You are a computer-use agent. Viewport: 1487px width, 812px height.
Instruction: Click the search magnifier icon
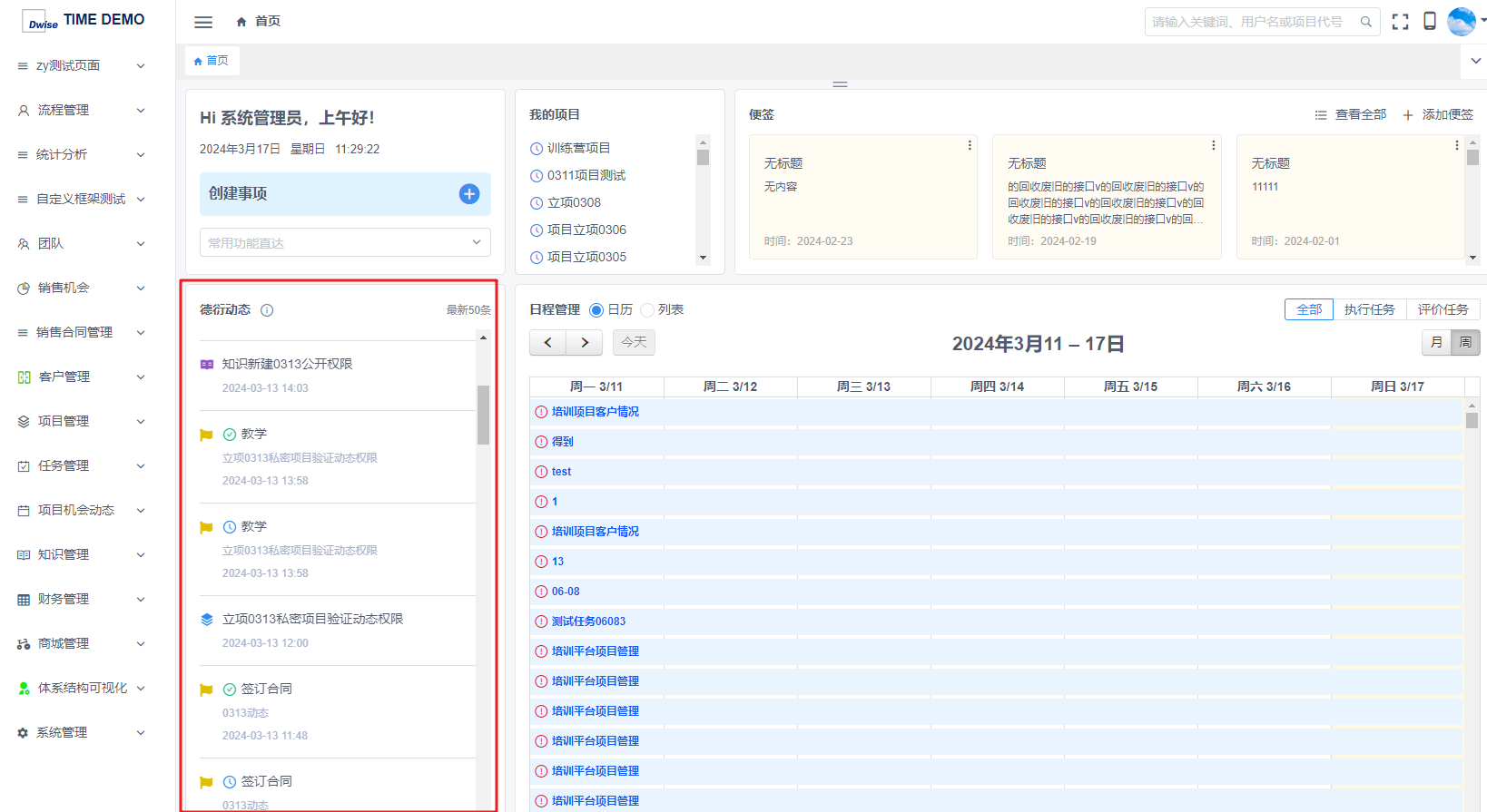1365,22
